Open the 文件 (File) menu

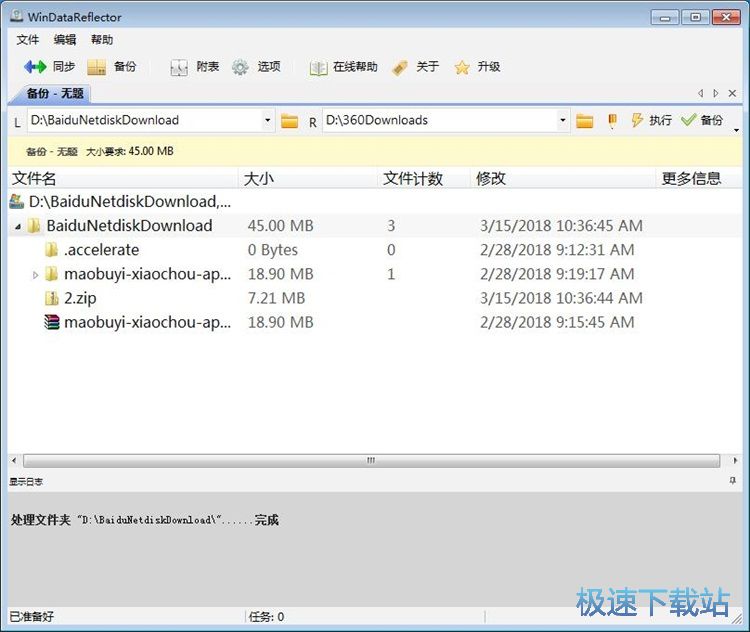pos(28,40)
